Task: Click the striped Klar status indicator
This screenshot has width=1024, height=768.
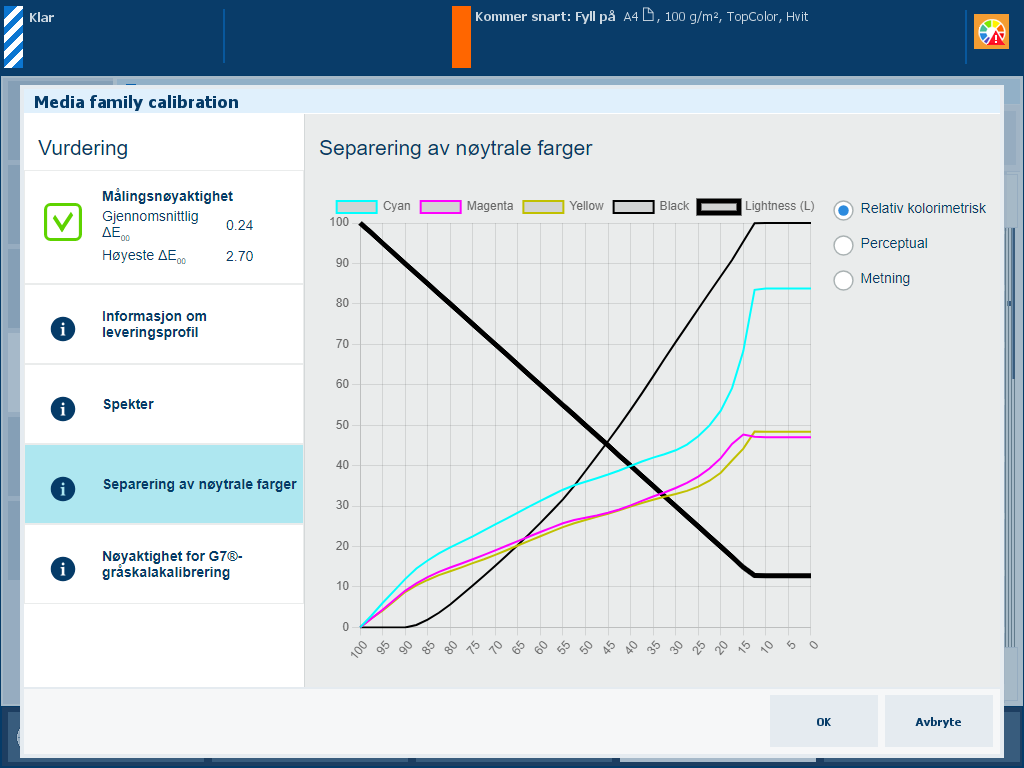Action: [14, 37]
